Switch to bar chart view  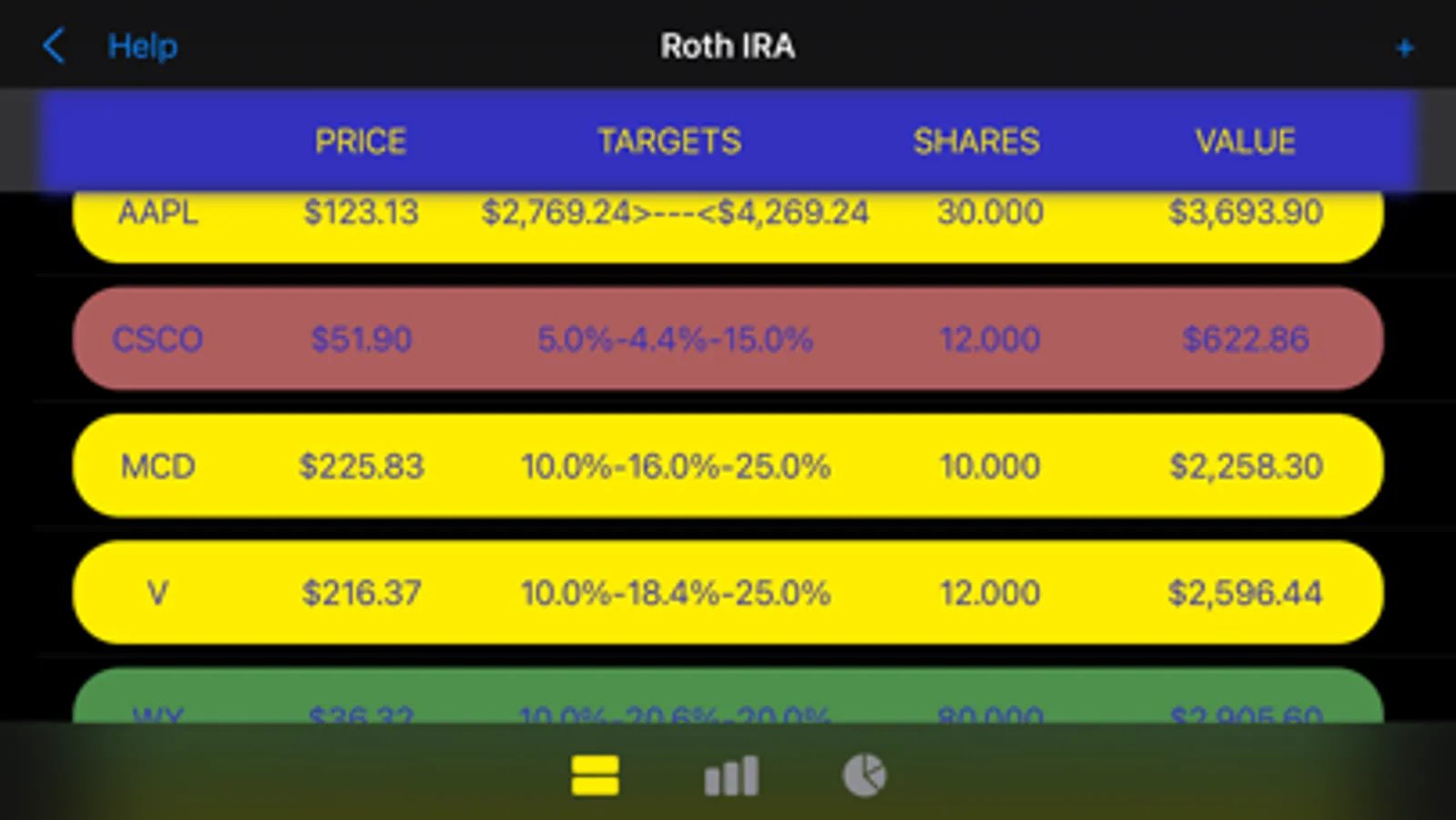731,775
